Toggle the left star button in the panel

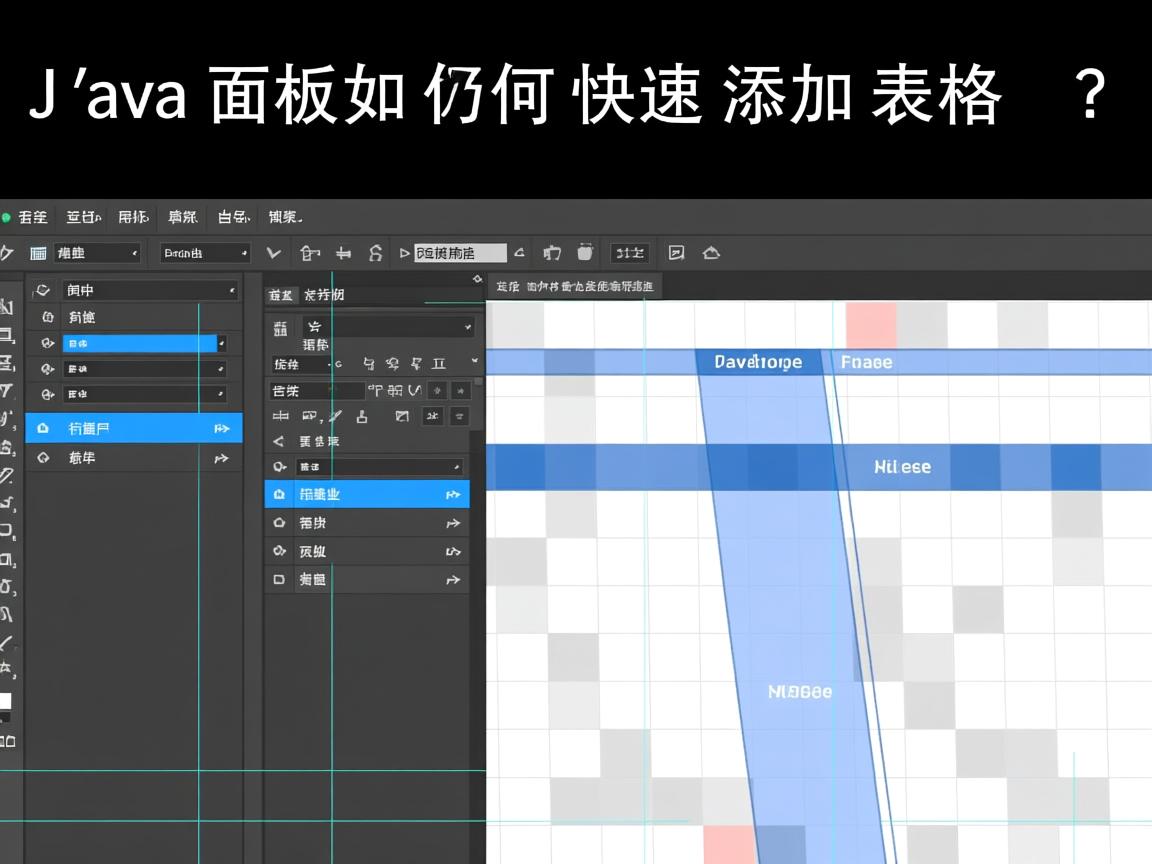pyautogui.click(x=438, y=390)
